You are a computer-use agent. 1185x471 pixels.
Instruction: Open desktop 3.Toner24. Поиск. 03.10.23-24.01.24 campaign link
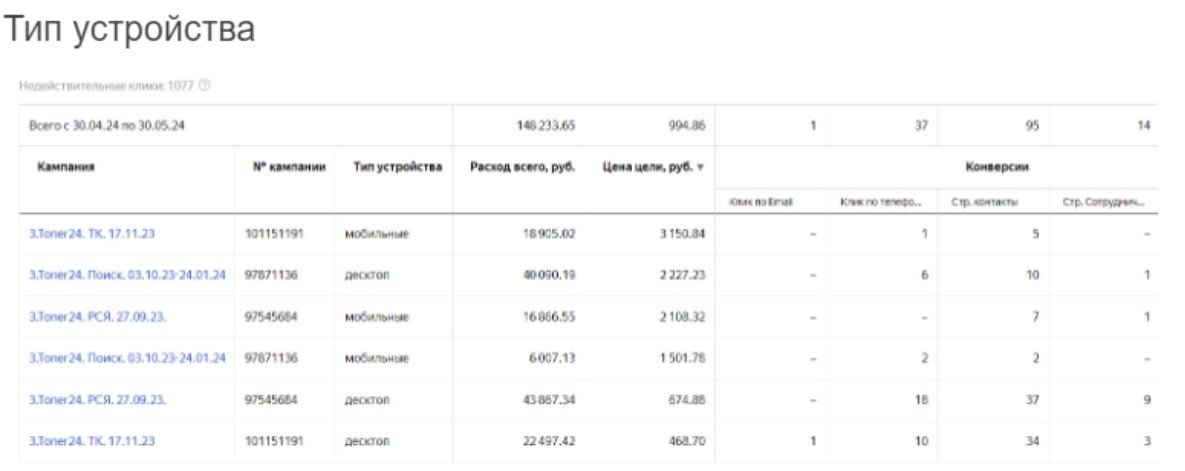[x=127, y=275]
